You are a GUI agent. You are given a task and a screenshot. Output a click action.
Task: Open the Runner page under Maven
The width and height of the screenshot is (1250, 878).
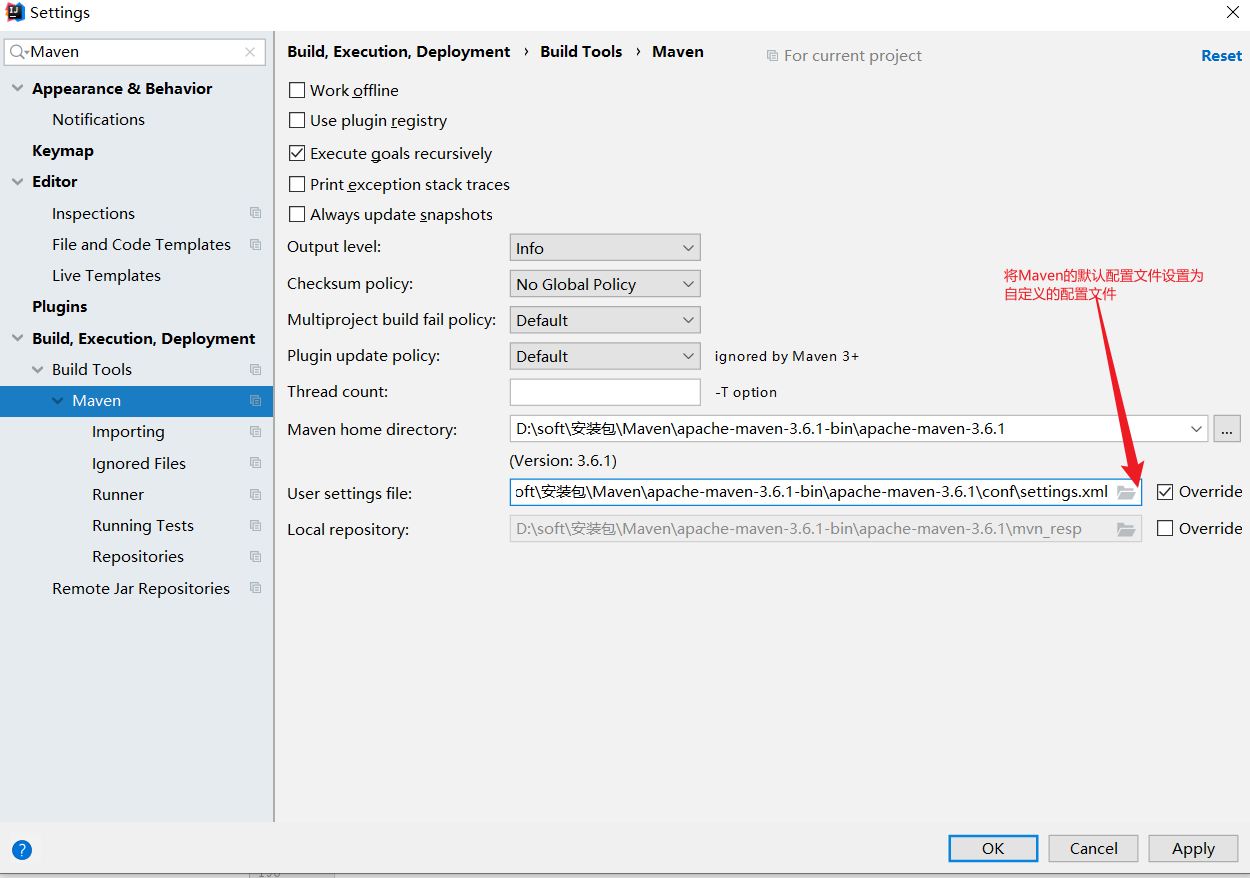pos(118,494)
